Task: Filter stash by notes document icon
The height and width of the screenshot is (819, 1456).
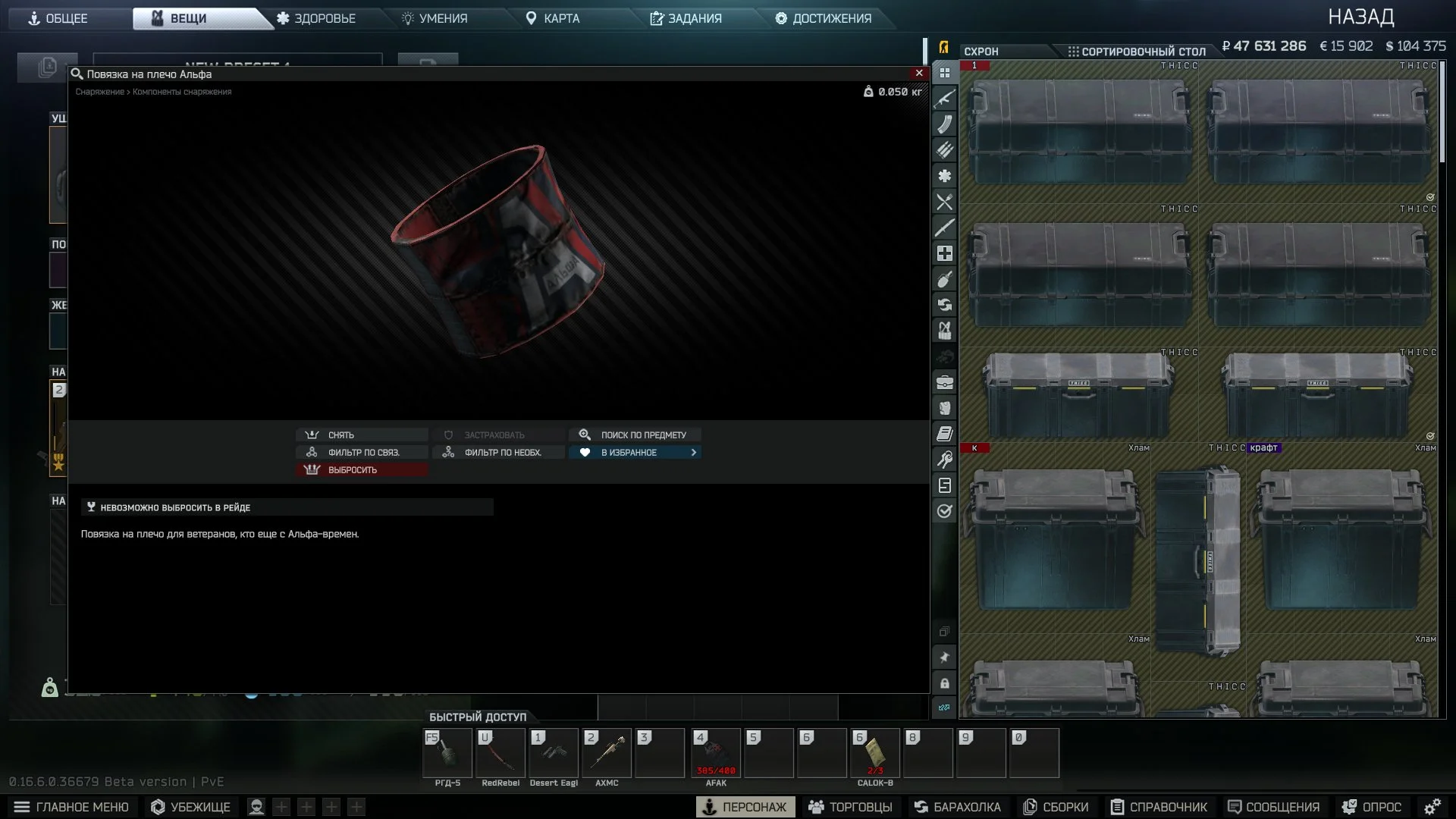Action: 944,485
